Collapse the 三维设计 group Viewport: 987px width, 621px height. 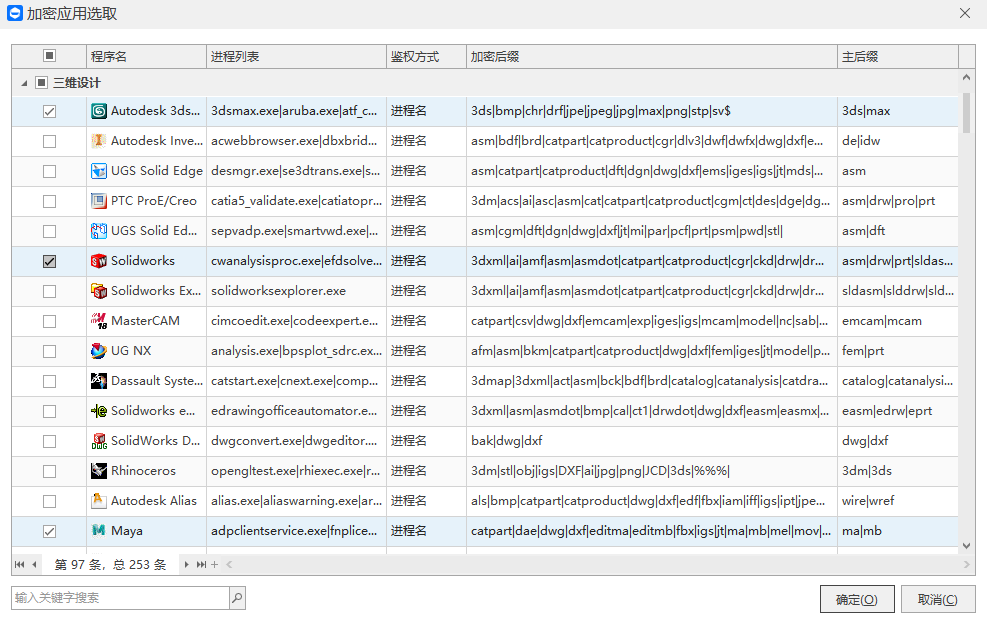(x=25, y=83)
